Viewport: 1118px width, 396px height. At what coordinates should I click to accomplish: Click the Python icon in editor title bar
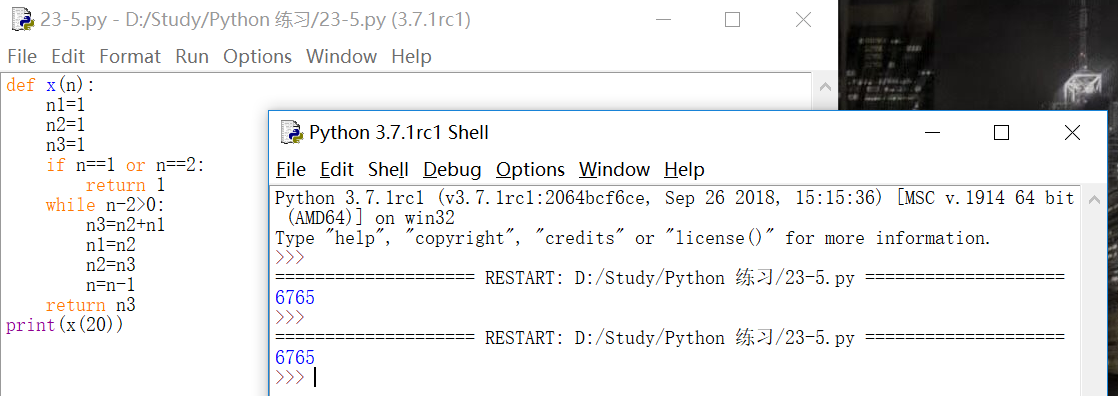click(23, 19)
